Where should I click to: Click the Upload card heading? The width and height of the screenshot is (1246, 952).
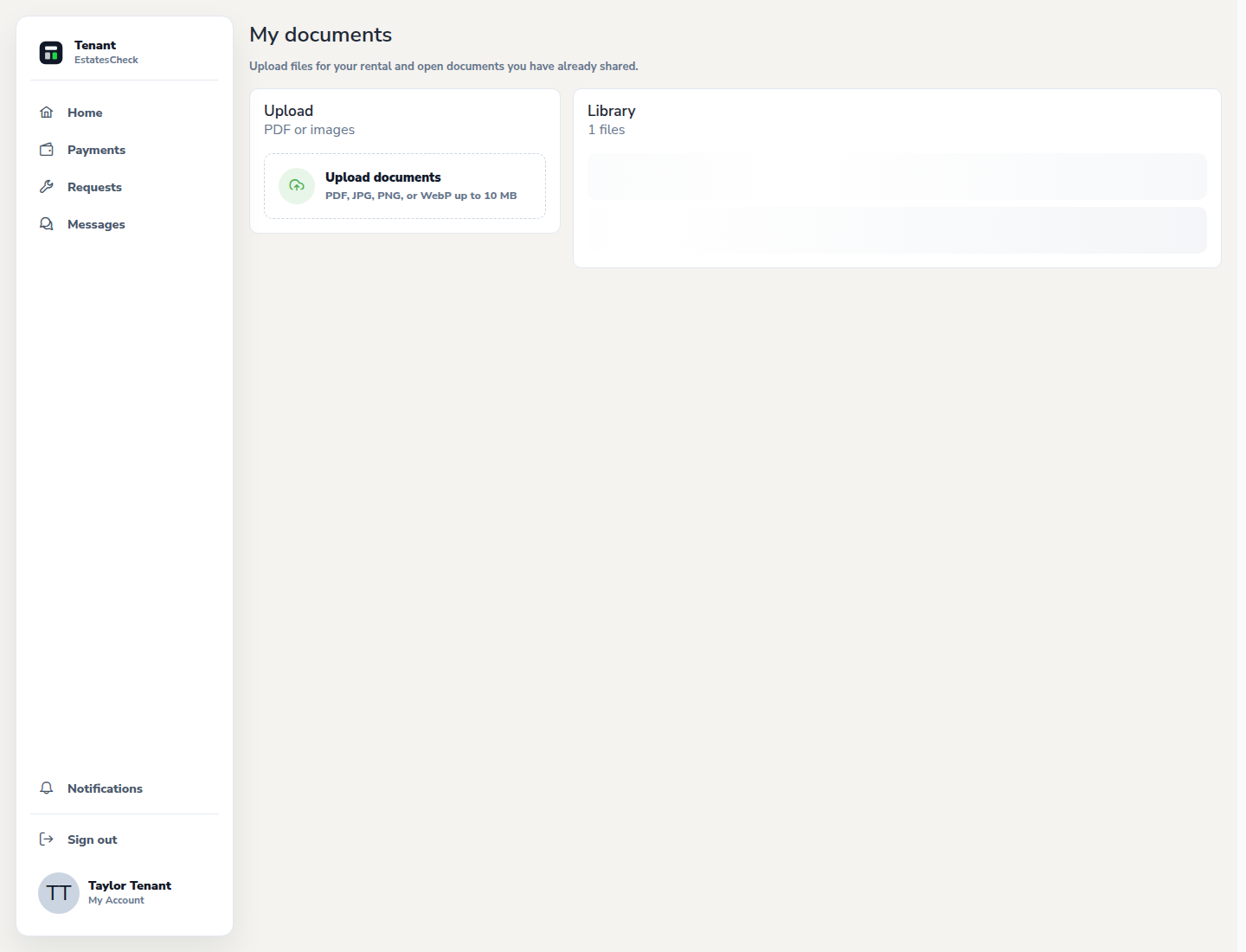[x=289, y=111]
